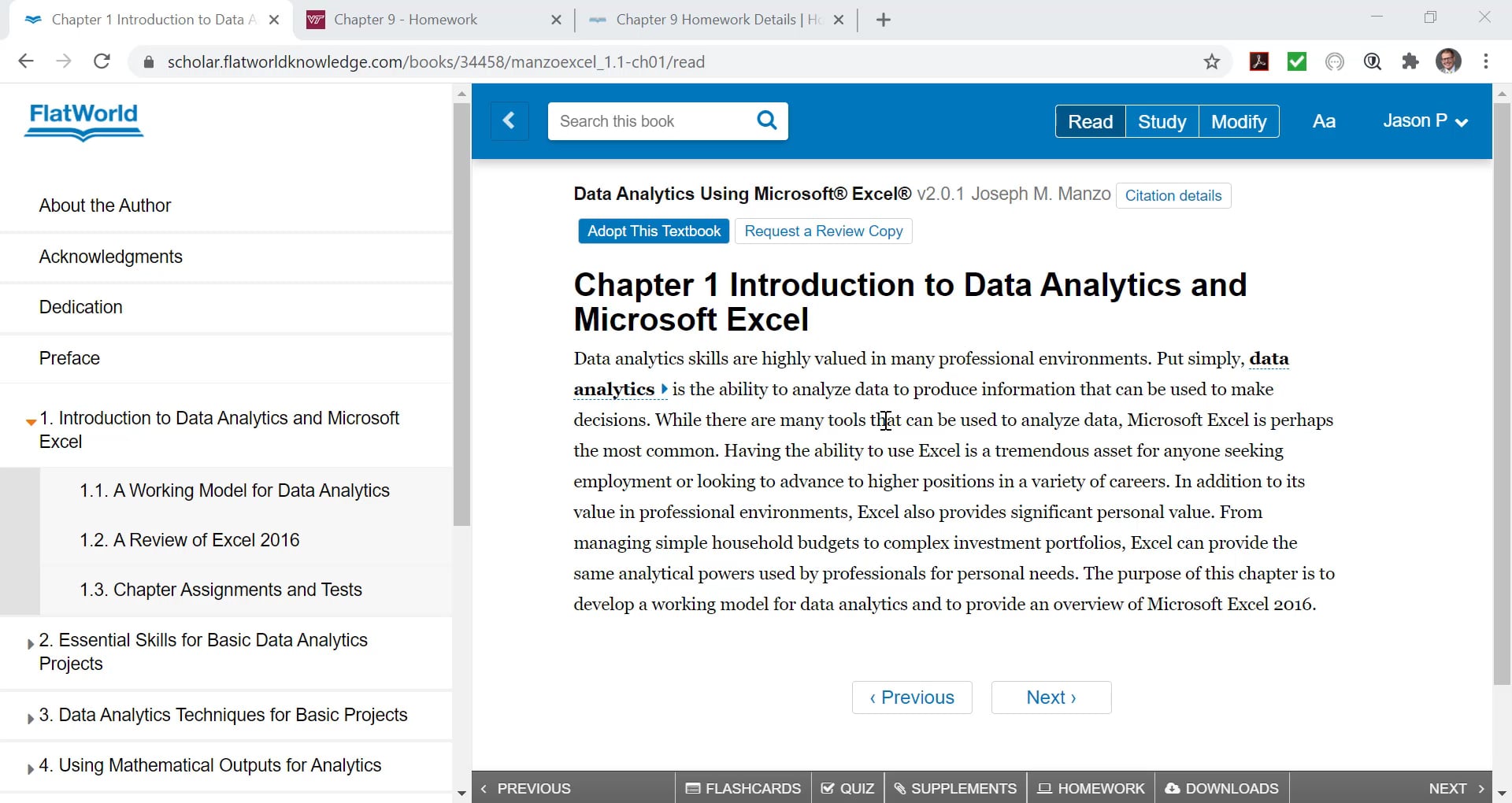This screenshot has height=803, width=1512.
Task: Close the Chapter 9 Homework Details tab
Action: point(839,20)
